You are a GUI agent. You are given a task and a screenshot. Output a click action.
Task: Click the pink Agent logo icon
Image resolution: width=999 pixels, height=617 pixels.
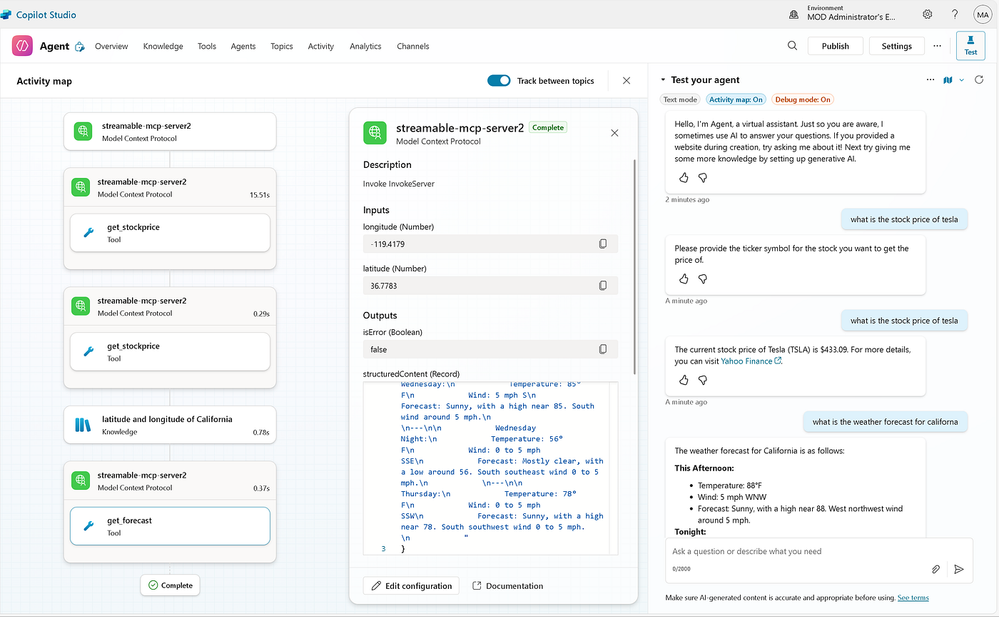click(22, 46)
